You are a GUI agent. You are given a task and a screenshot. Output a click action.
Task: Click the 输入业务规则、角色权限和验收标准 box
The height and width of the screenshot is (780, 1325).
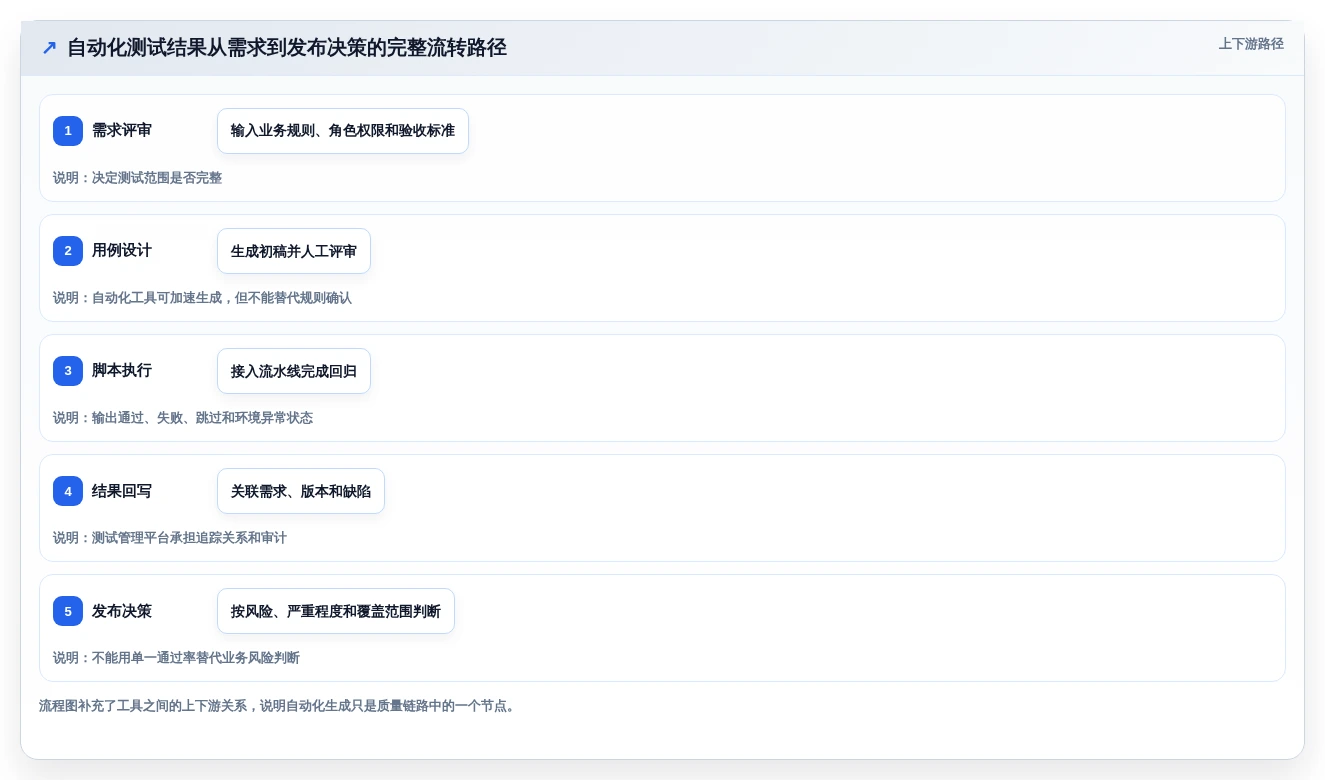point(343,131)
